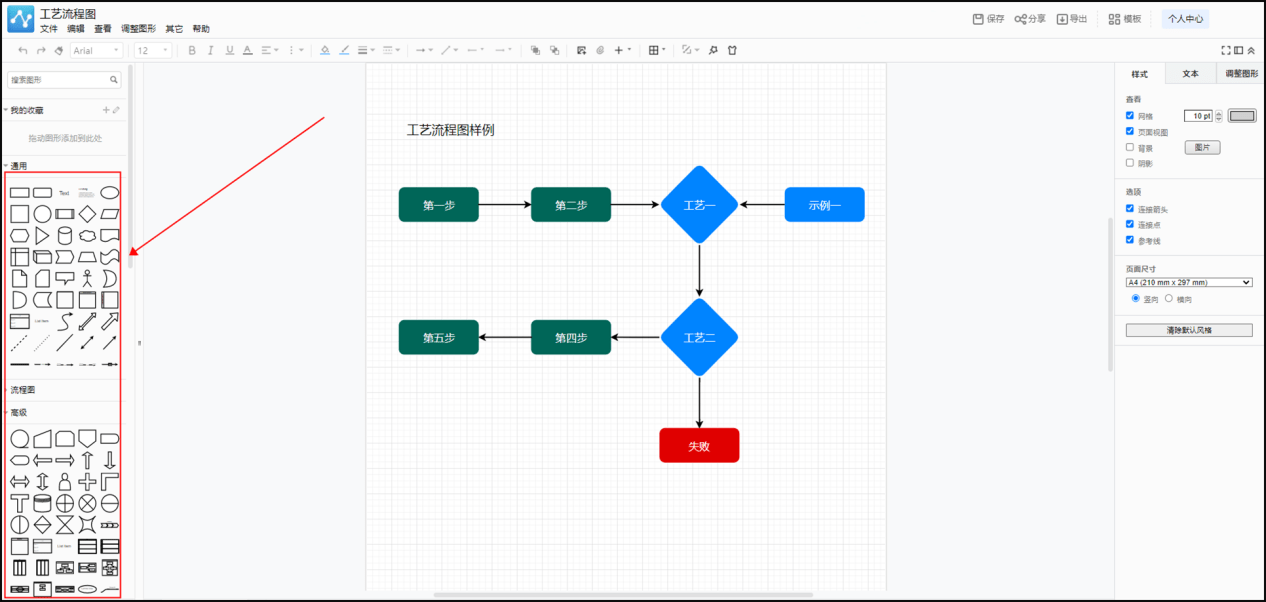The height and width of the screenshot is (602, 1266).
Task: Click the grid color swatch
Action: (1242, 116)
